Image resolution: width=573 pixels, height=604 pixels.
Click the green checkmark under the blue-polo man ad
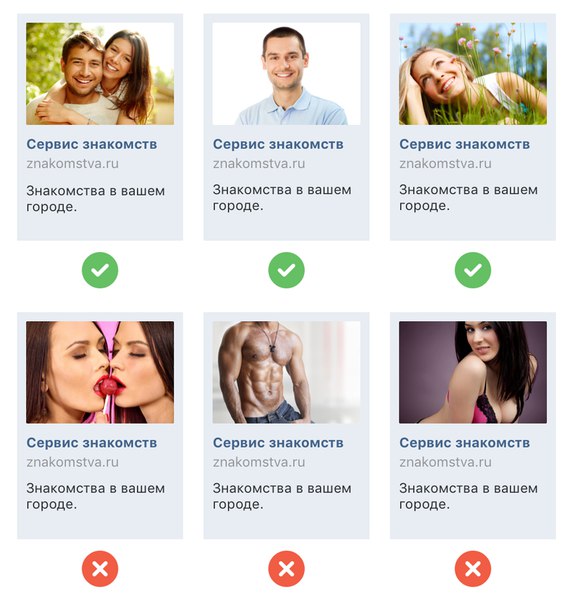pyautogui.click(x=286, y=270)
